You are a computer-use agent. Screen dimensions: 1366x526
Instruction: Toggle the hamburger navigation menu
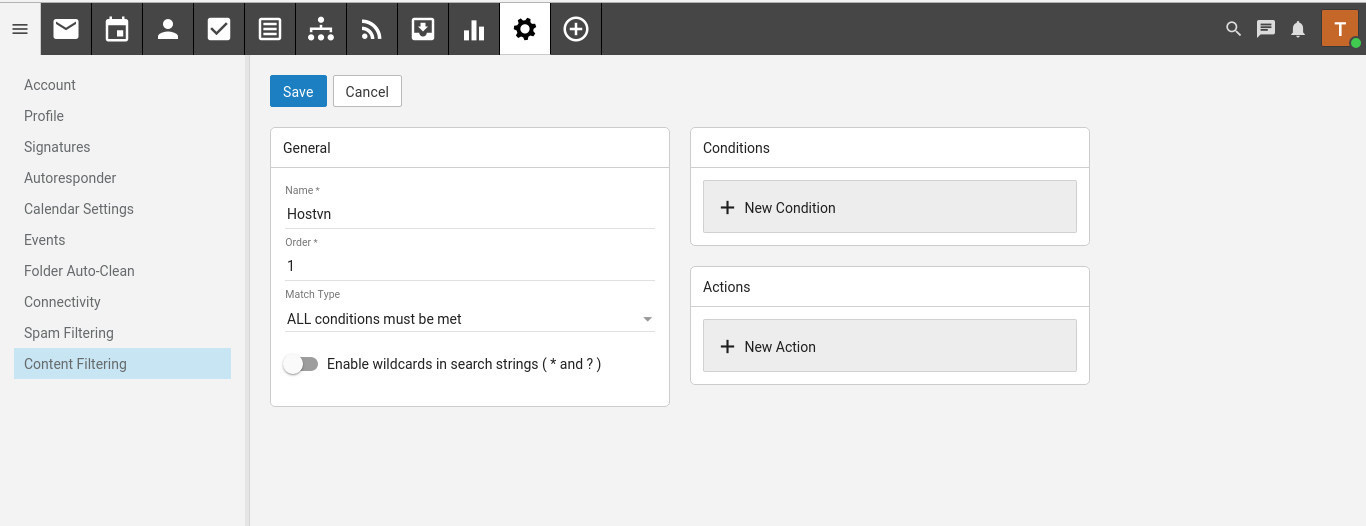click(20, 29)
